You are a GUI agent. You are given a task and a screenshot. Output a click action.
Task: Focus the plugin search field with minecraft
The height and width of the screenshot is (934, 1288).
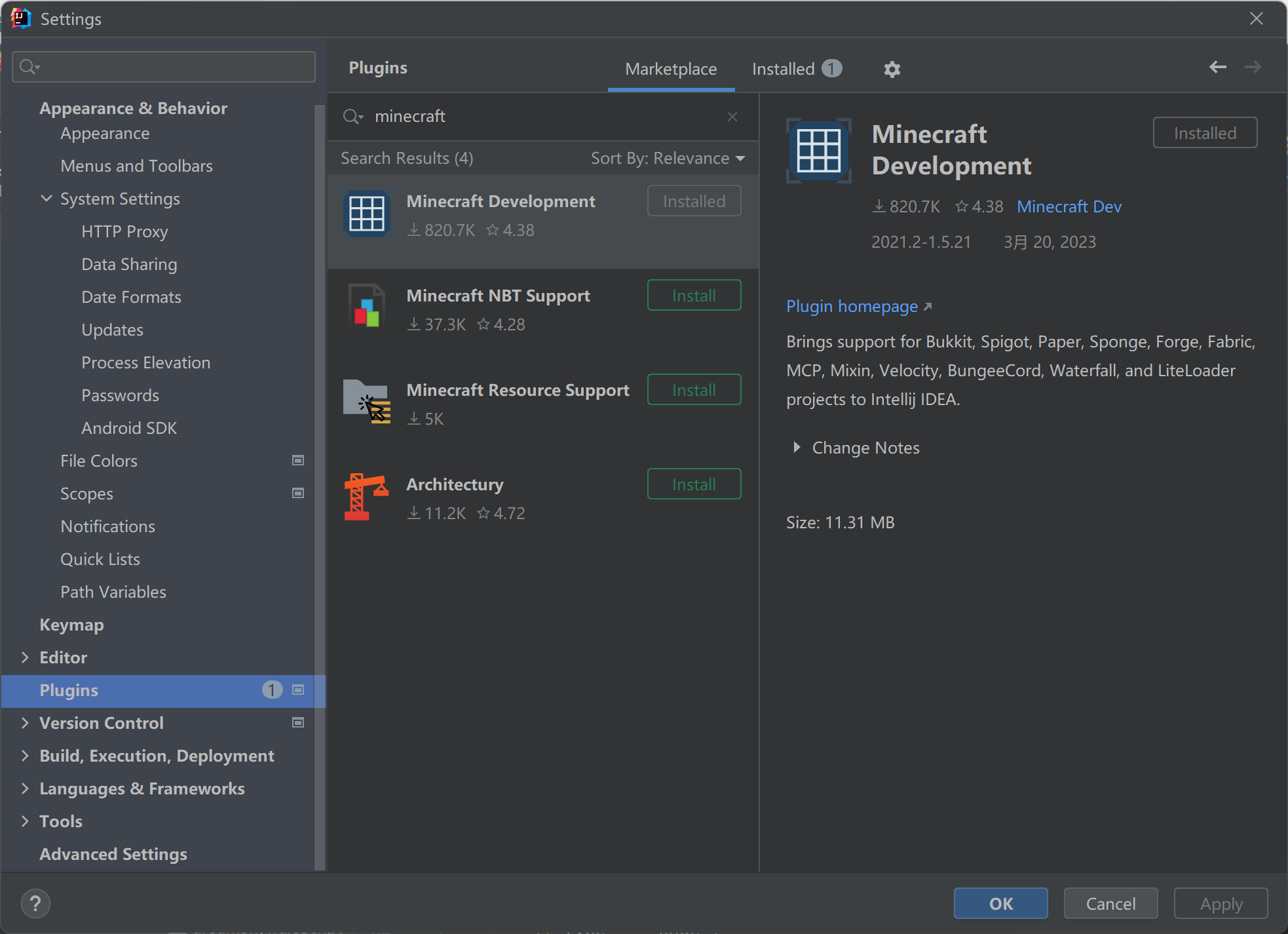(544, 117)
